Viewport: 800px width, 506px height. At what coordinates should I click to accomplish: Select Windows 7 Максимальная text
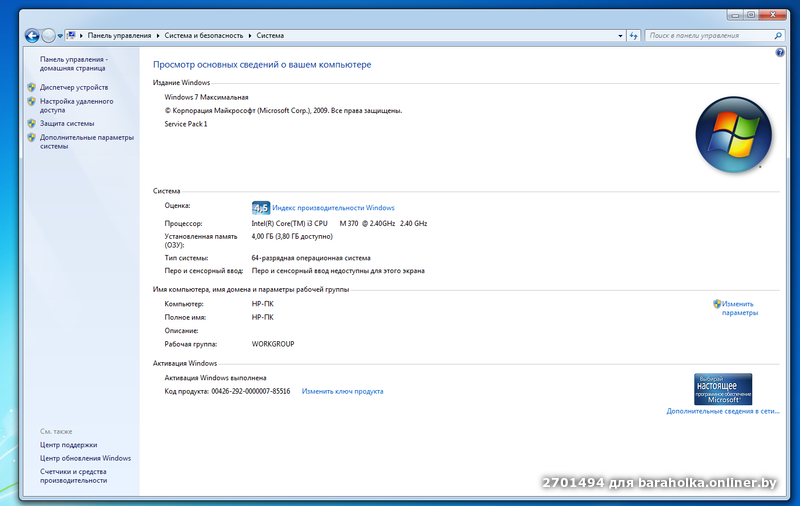click(206, 97)
